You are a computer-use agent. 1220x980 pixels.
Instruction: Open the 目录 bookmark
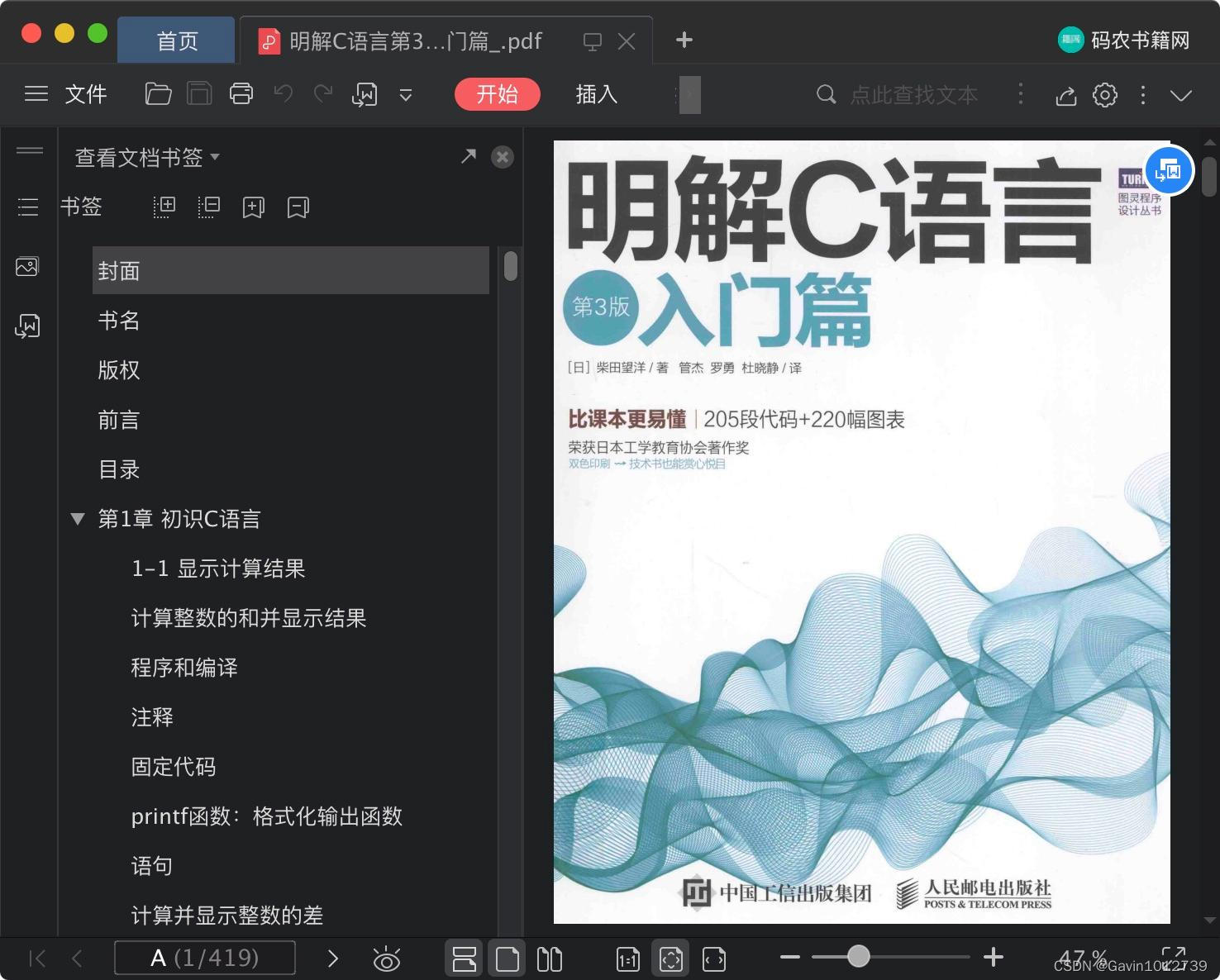[119, 469]
